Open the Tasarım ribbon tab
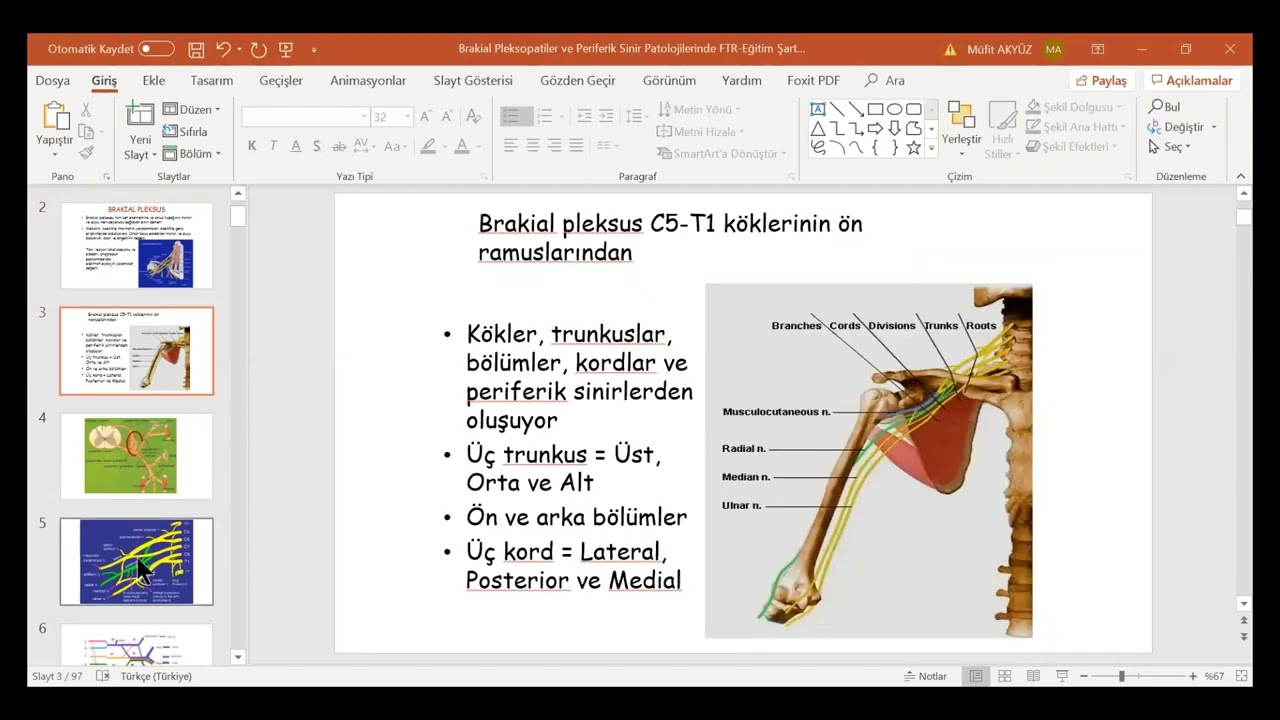The width and height of the screenshot is (1280, 720). point(212,80)
